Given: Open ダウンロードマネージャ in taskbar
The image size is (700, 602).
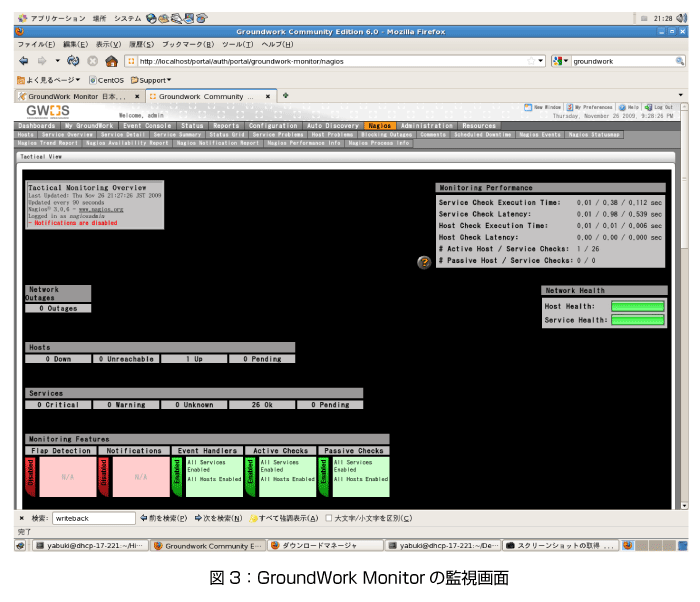Looking at the screenshot, I should tap(326, 545).
